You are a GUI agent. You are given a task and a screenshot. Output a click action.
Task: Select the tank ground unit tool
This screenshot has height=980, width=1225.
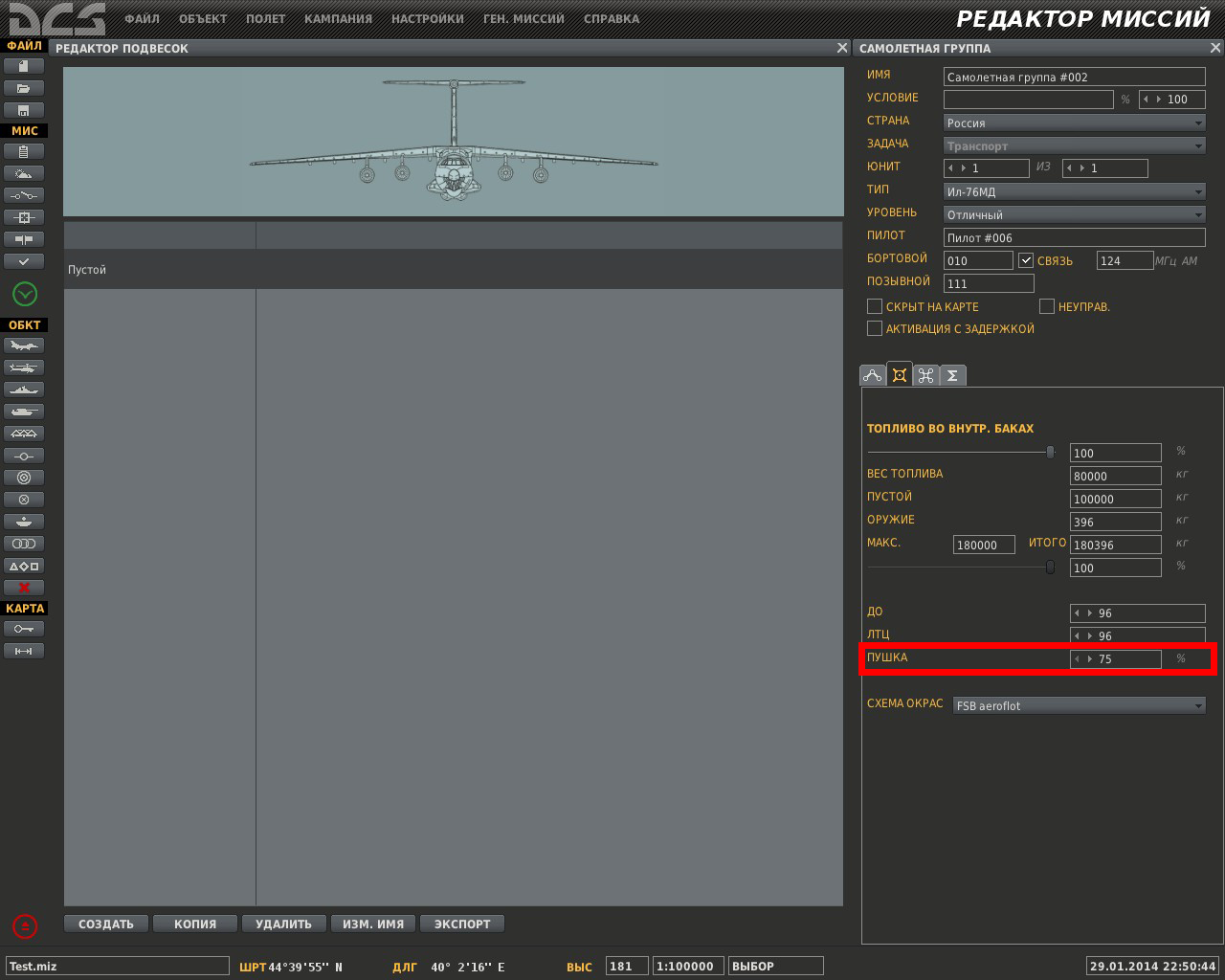[24, 412]
